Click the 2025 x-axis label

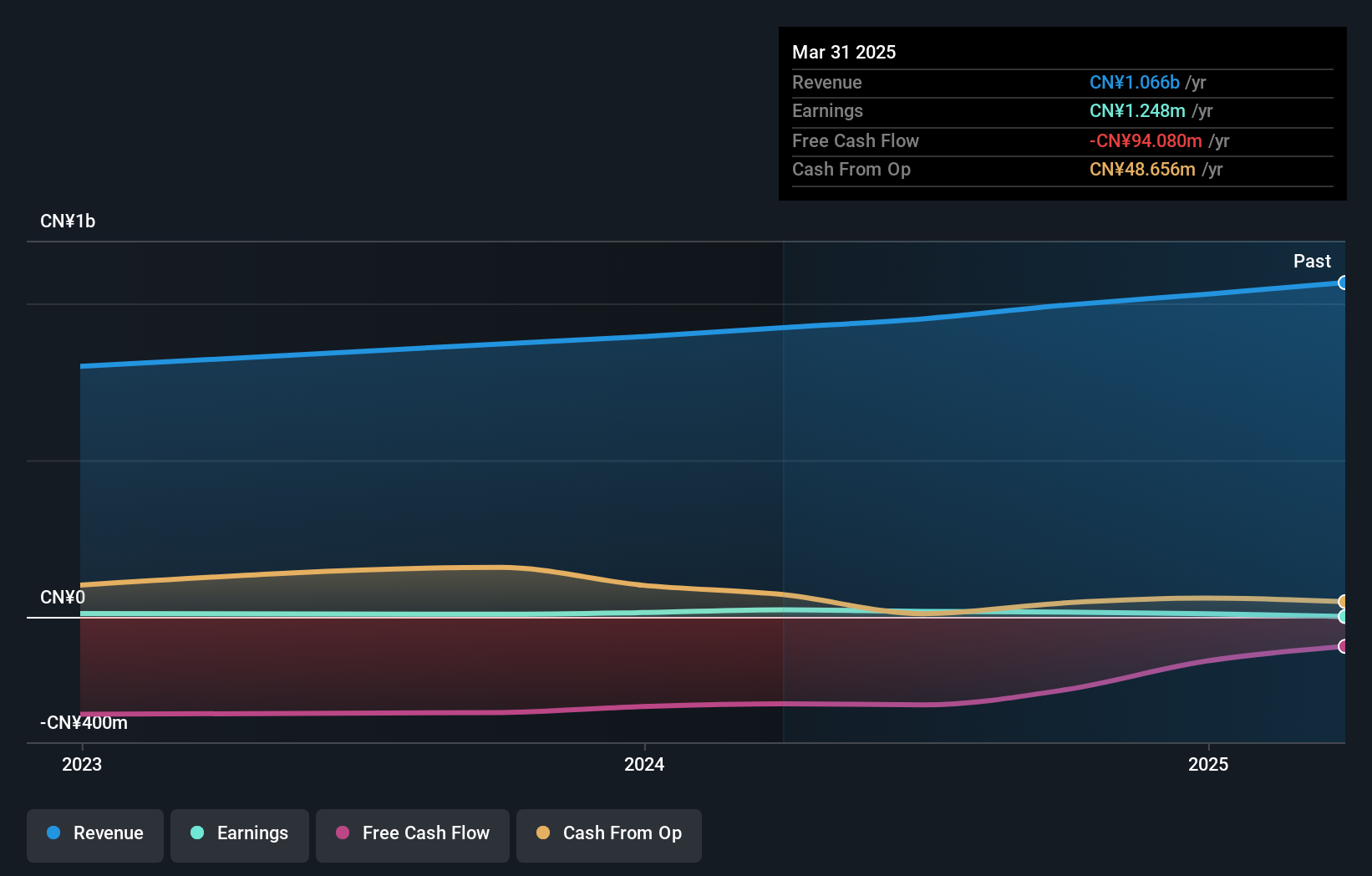1208,764
